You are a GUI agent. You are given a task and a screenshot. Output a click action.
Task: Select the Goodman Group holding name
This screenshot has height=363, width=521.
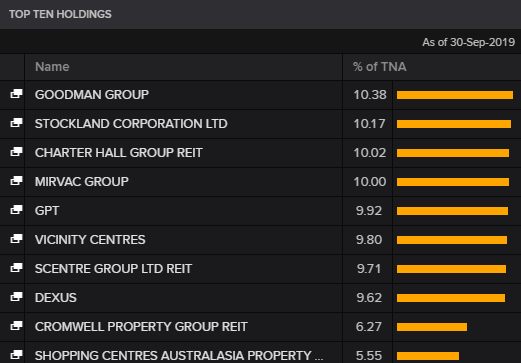tap(92, 95)
